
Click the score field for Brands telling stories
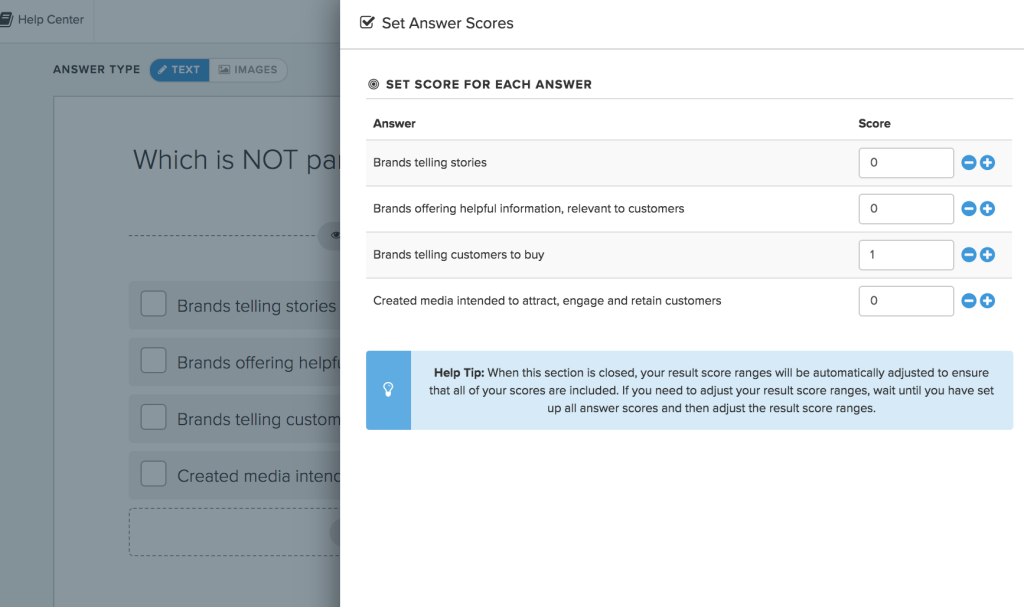click(906, 163)
